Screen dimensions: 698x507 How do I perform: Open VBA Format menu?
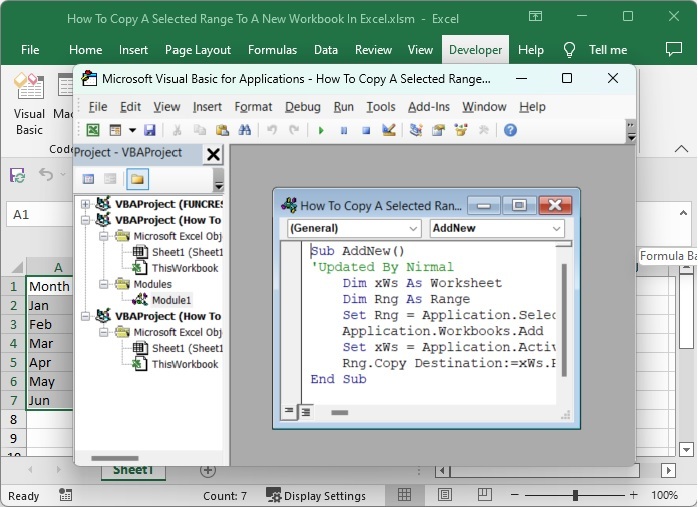point(253,107)
